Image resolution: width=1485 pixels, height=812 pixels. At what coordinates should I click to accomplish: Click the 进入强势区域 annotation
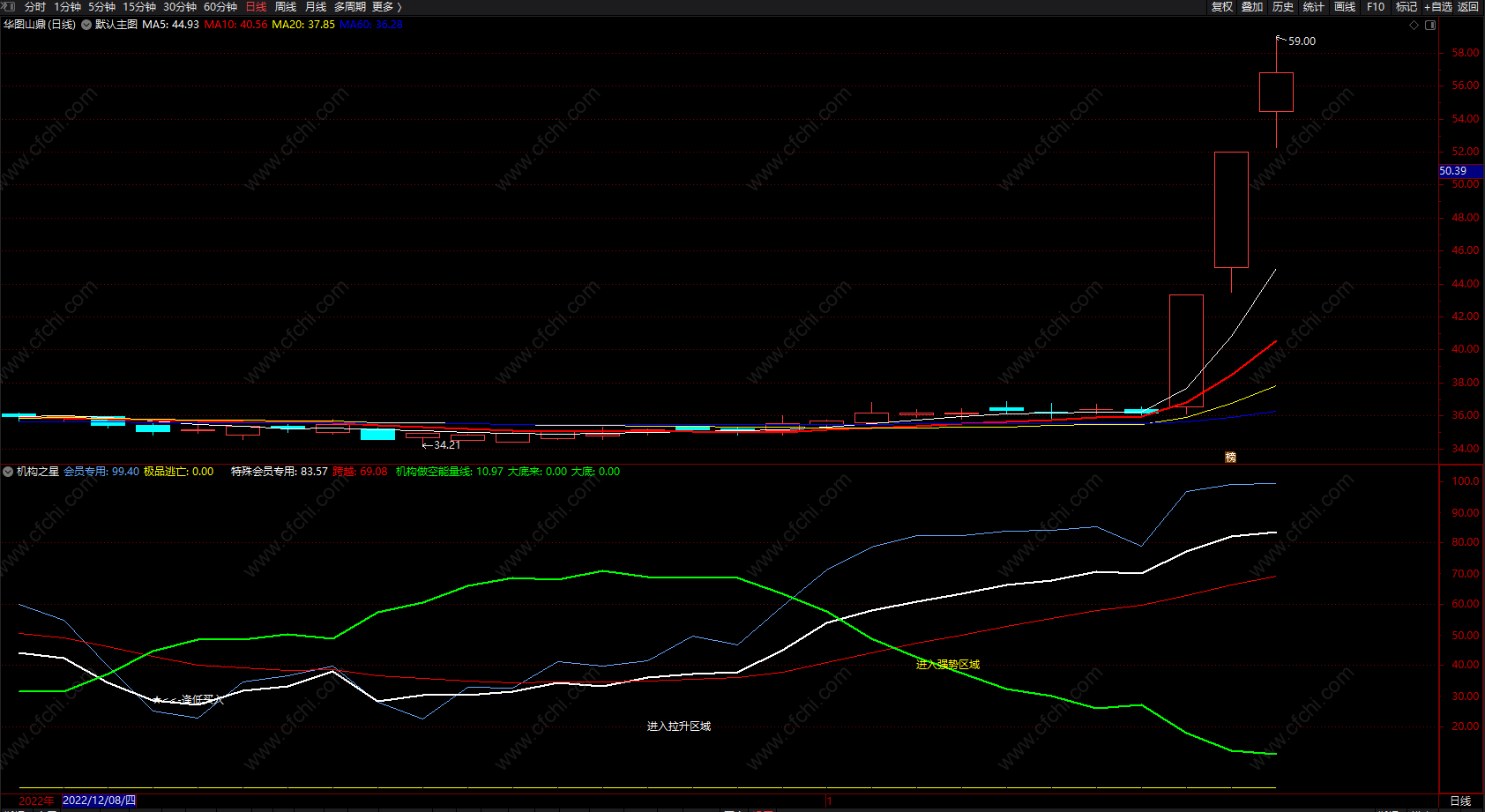(948, 665)
